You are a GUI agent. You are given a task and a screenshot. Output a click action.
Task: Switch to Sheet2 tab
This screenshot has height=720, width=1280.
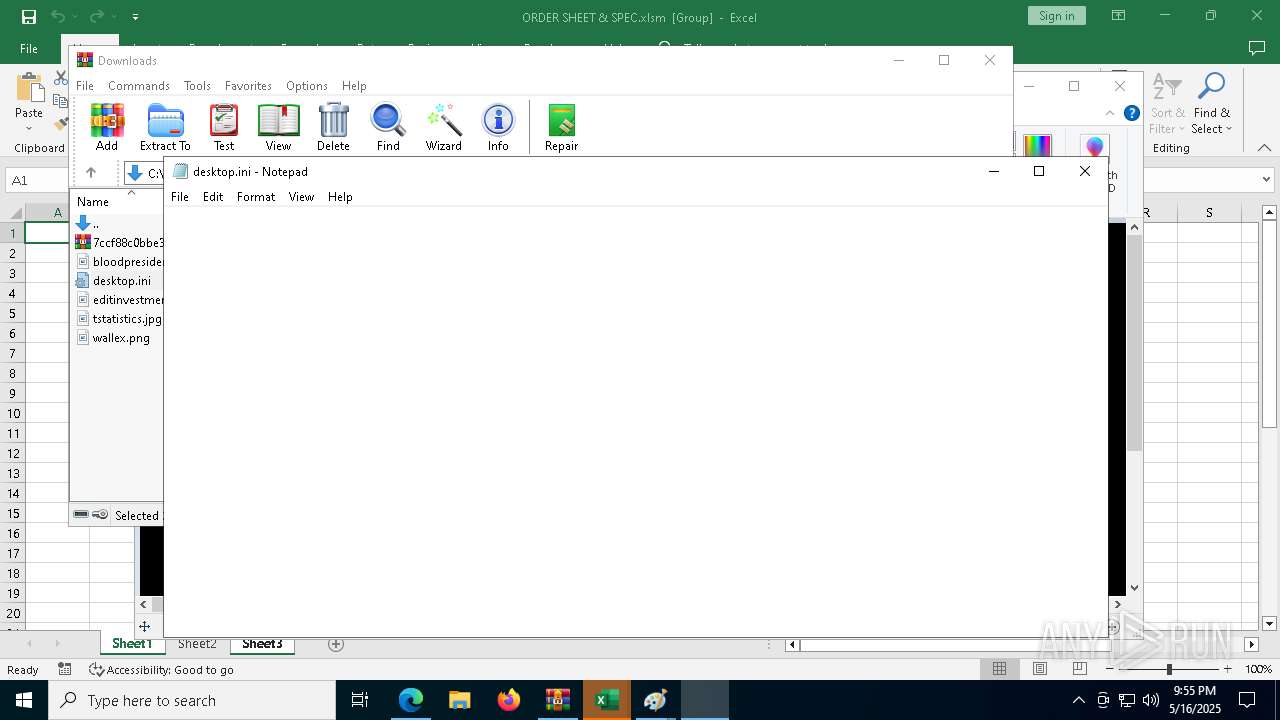click(x=197, y=644)
